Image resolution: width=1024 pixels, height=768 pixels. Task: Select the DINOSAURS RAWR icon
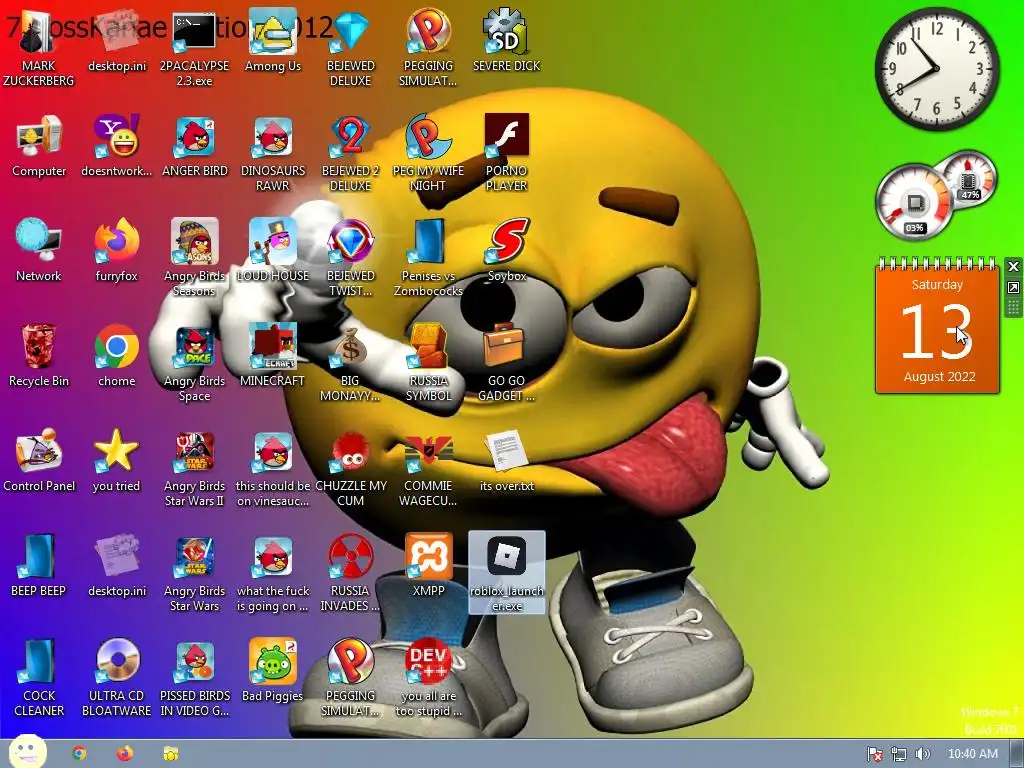coord(272,152)
